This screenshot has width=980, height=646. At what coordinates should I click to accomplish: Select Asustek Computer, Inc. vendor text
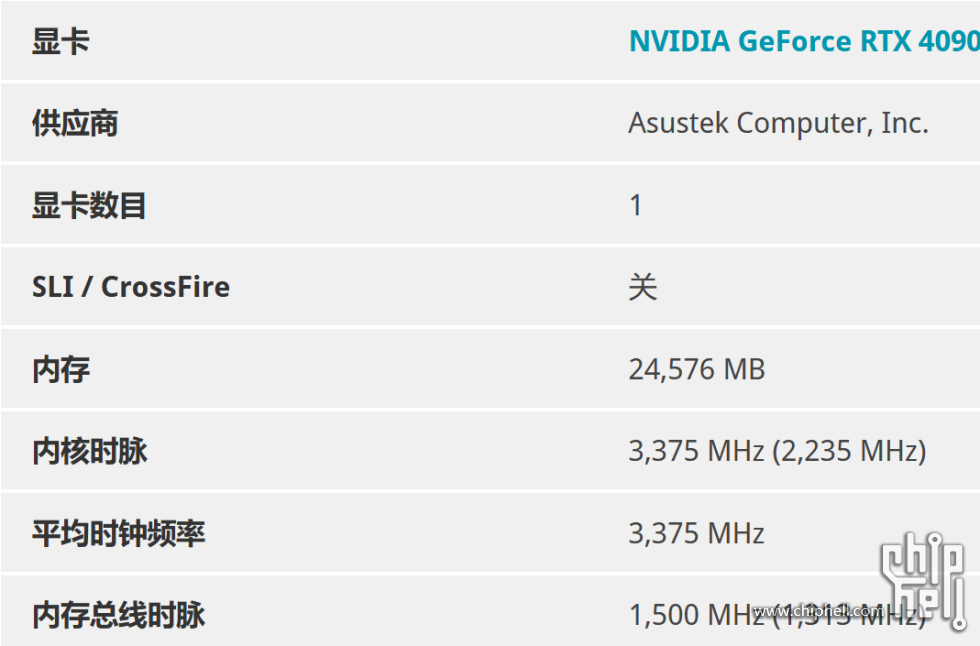pyautogui.click(x=778, y=123)
